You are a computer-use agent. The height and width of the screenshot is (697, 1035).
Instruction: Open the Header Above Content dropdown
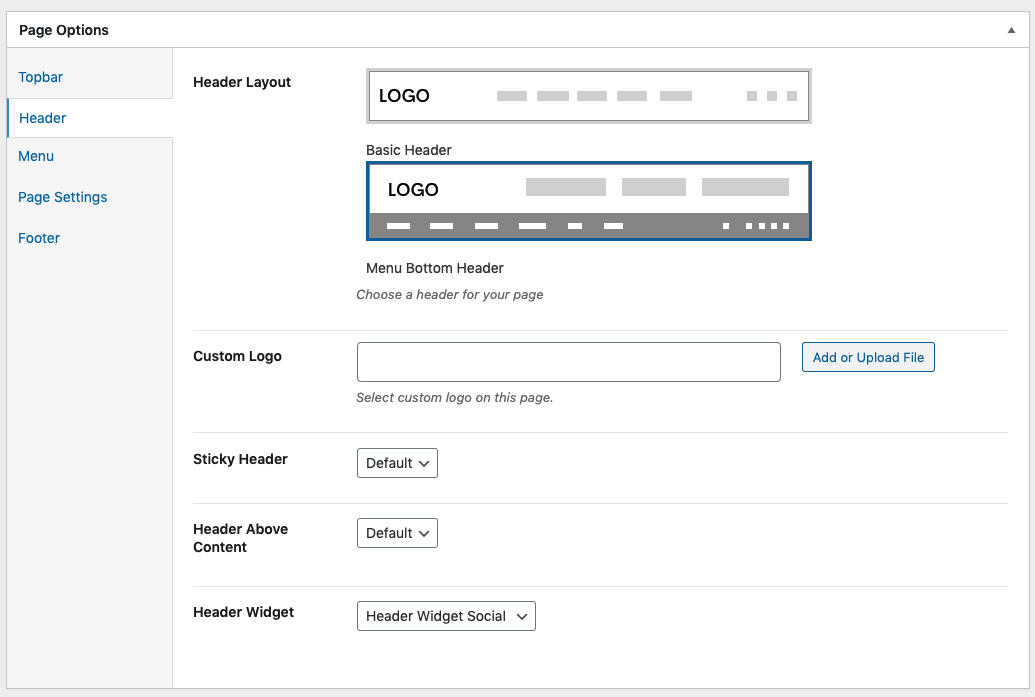397,533
